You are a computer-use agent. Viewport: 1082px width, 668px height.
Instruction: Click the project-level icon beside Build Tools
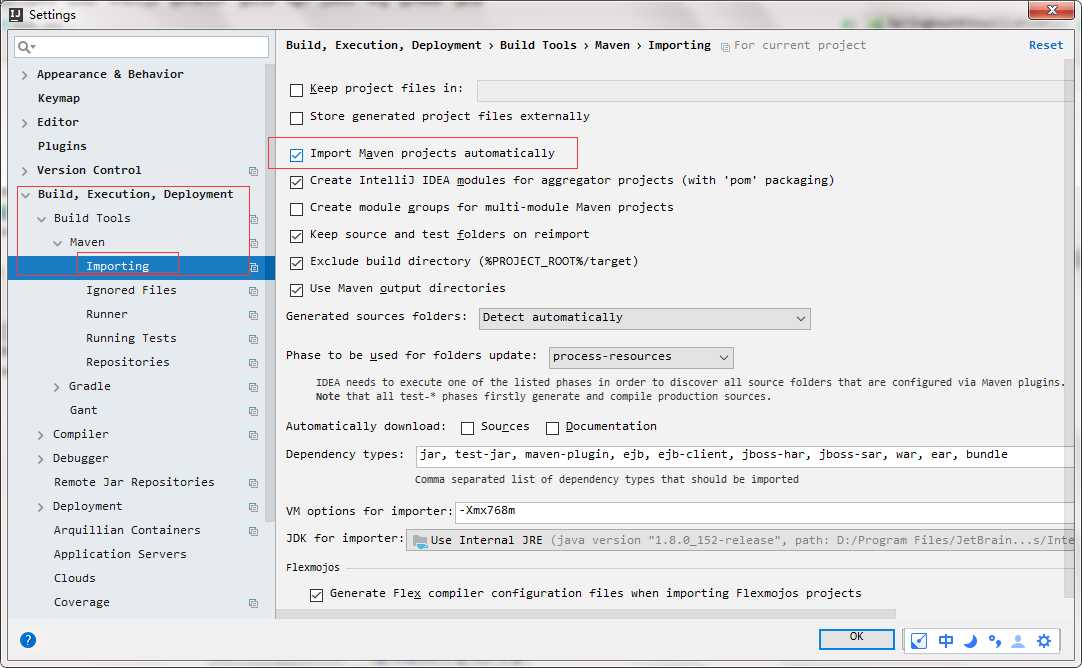click(x=253, y=219)
